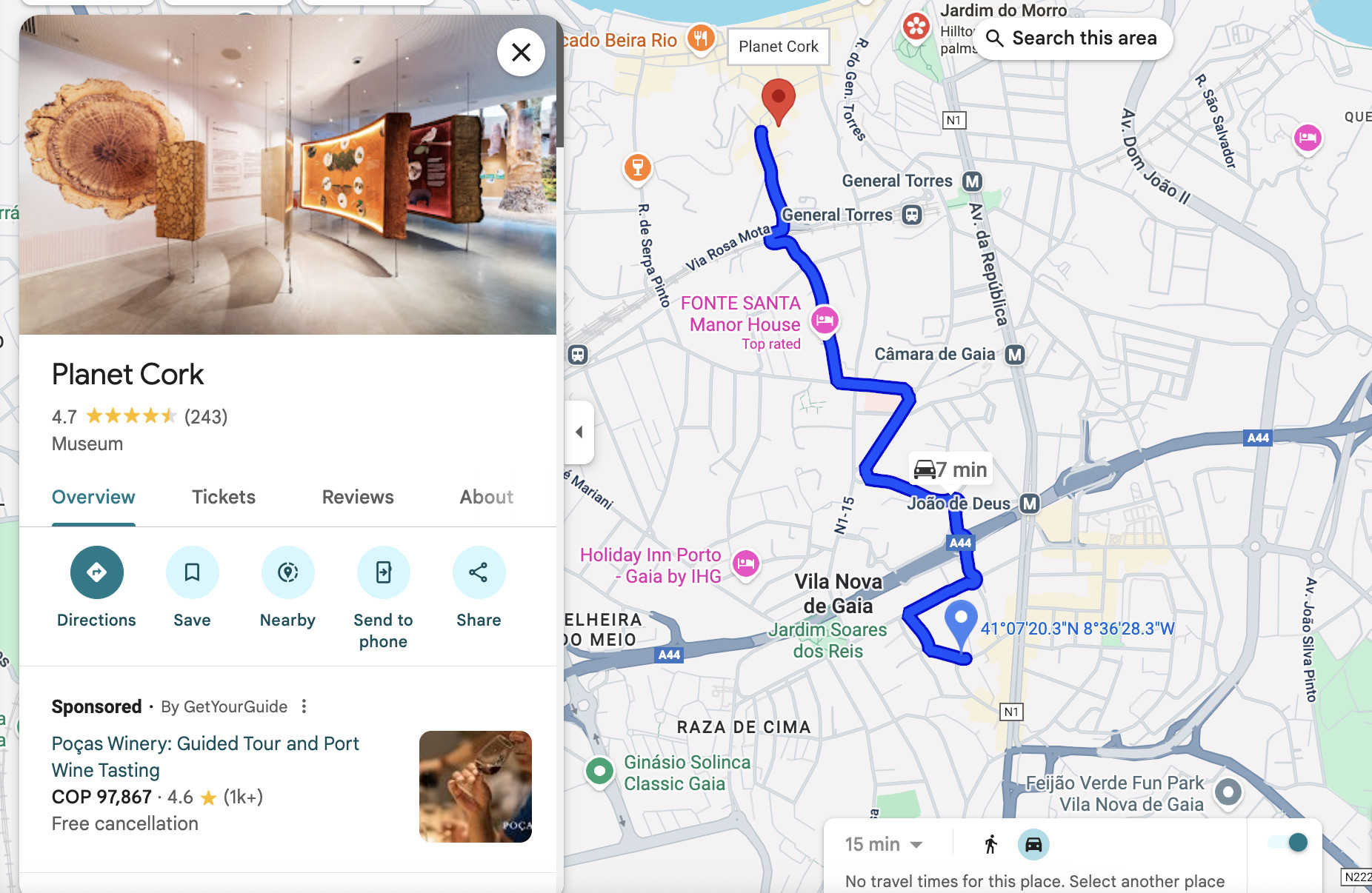Send place to phone icon
Screen dimensions: 1372x893
coord(383,572)
